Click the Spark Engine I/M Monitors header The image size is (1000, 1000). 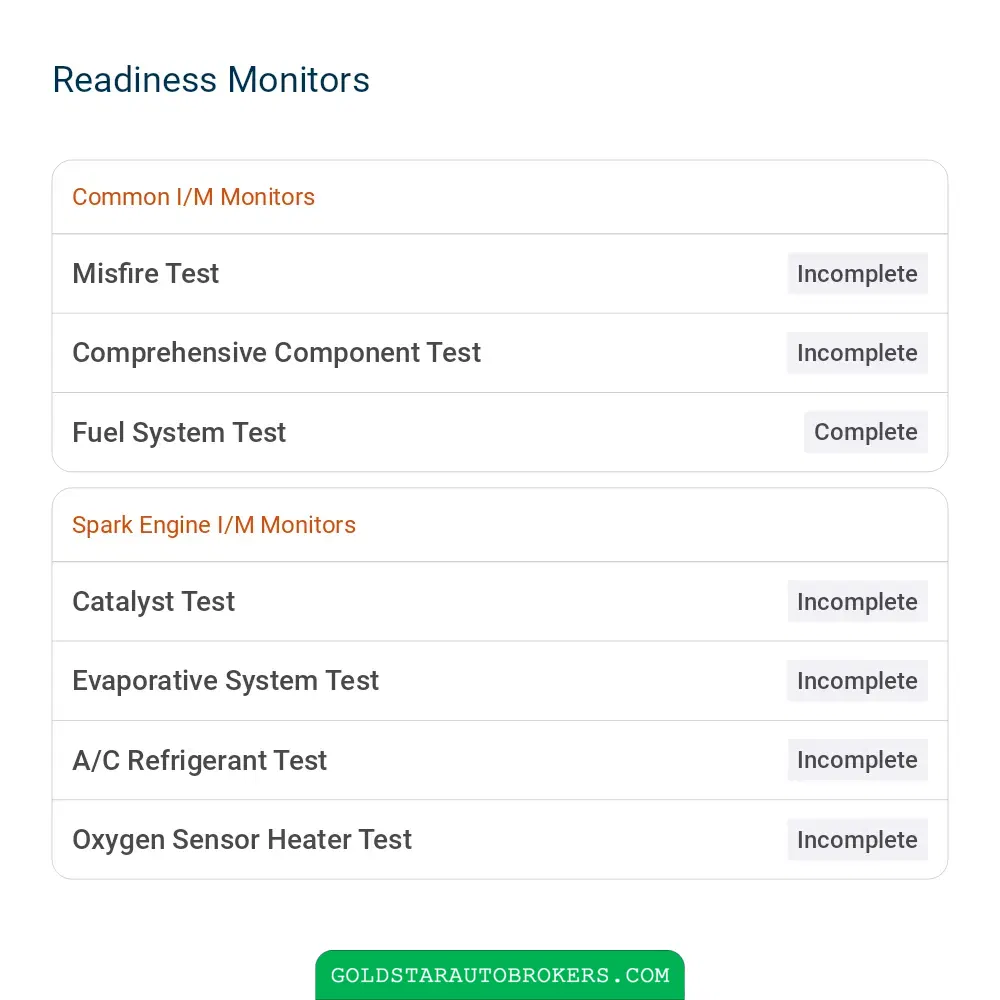(214, 525)
